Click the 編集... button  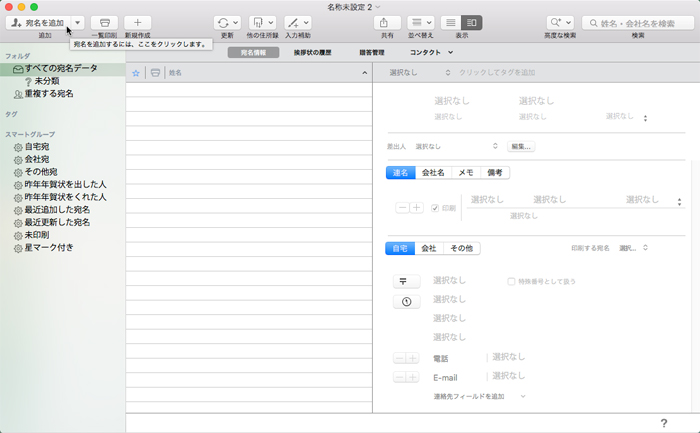click(x=521, y=146)
